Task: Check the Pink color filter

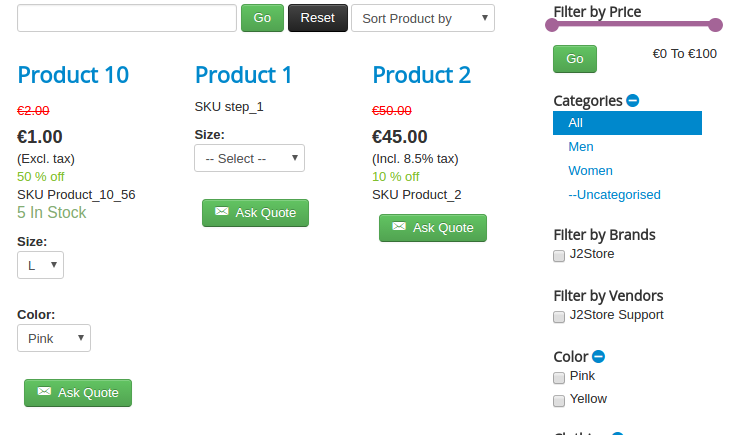Action: 559,378
